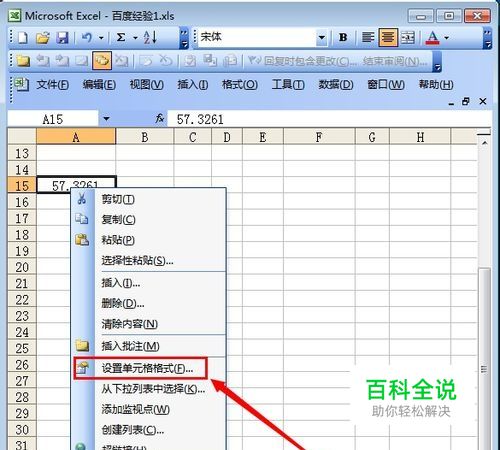The height and width of the screenshot is (450, 500).
Task: Expand the Undo history dropdown arrow
Action: 101,38
